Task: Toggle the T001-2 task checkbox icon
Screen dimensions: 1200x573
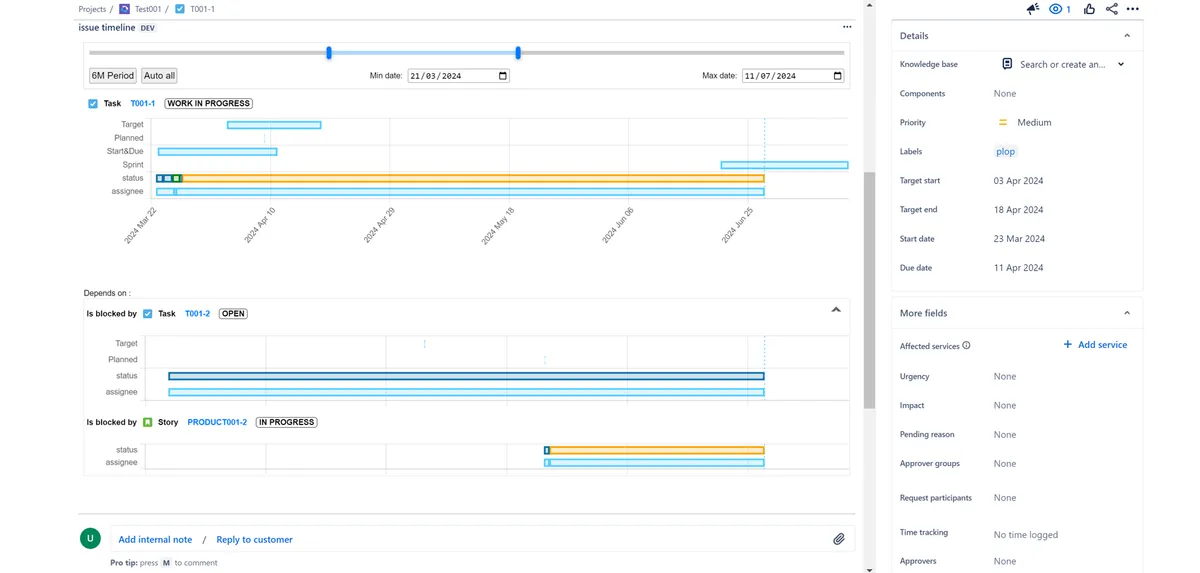Action: coord(147,313)
